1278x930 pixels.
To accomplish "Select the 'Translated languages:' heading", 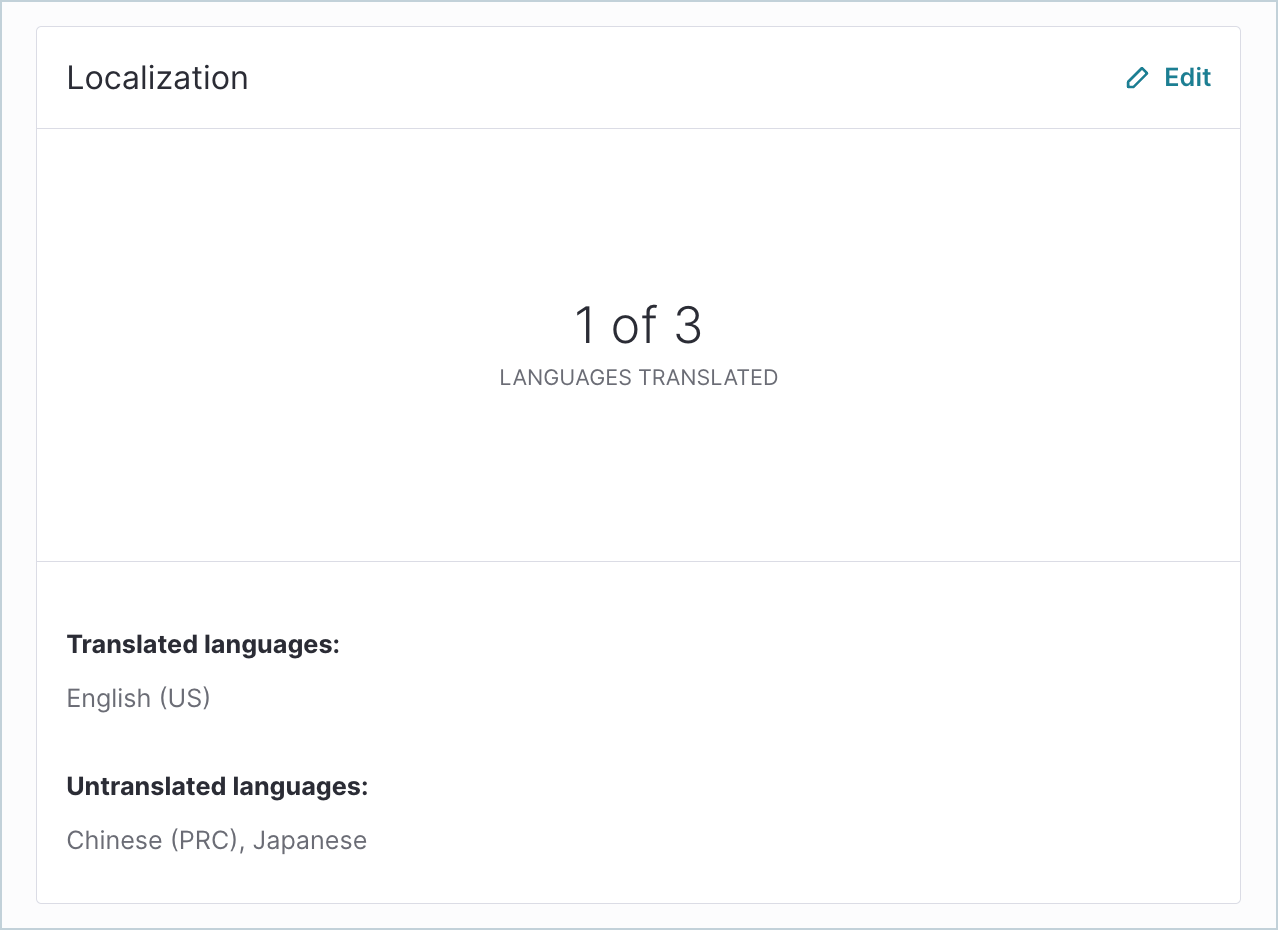I will (x=203, y=645).
